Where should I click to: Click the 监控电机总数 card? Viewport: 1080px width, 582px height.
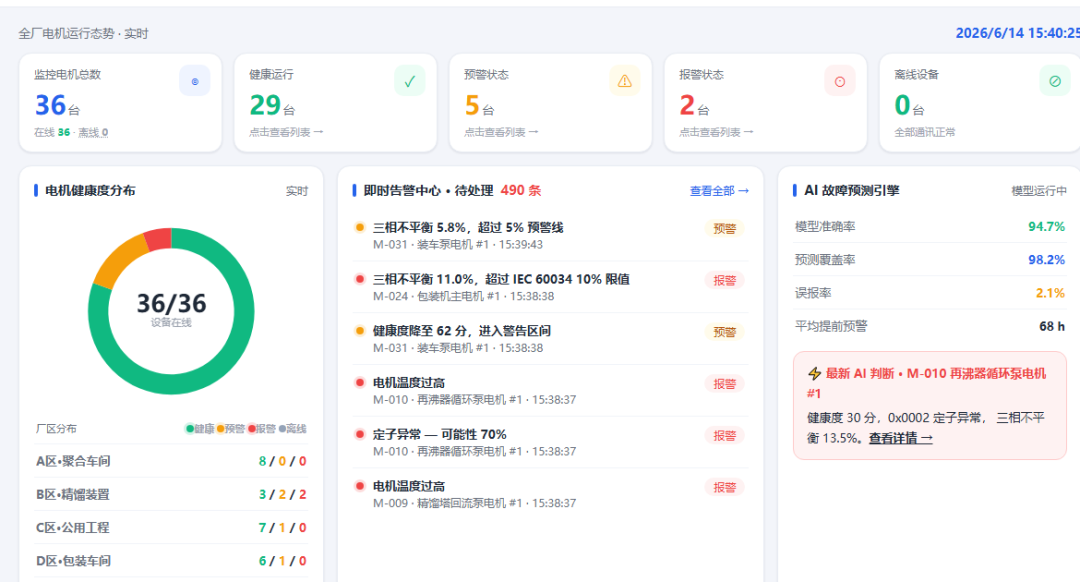(x=121, y=103)
